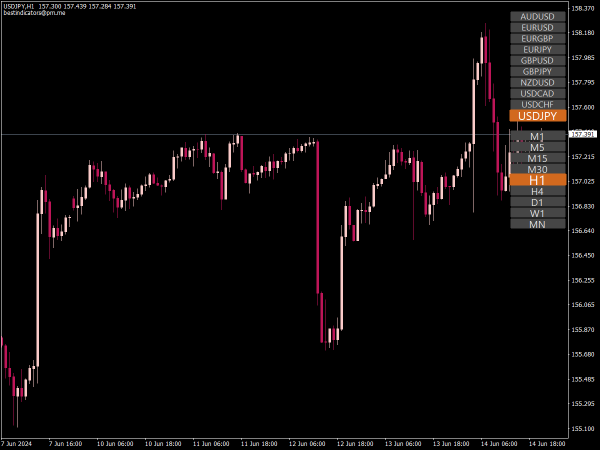Load the EURJPY symbol
Viewport: 600px width, 450px height.
(538, 50)
